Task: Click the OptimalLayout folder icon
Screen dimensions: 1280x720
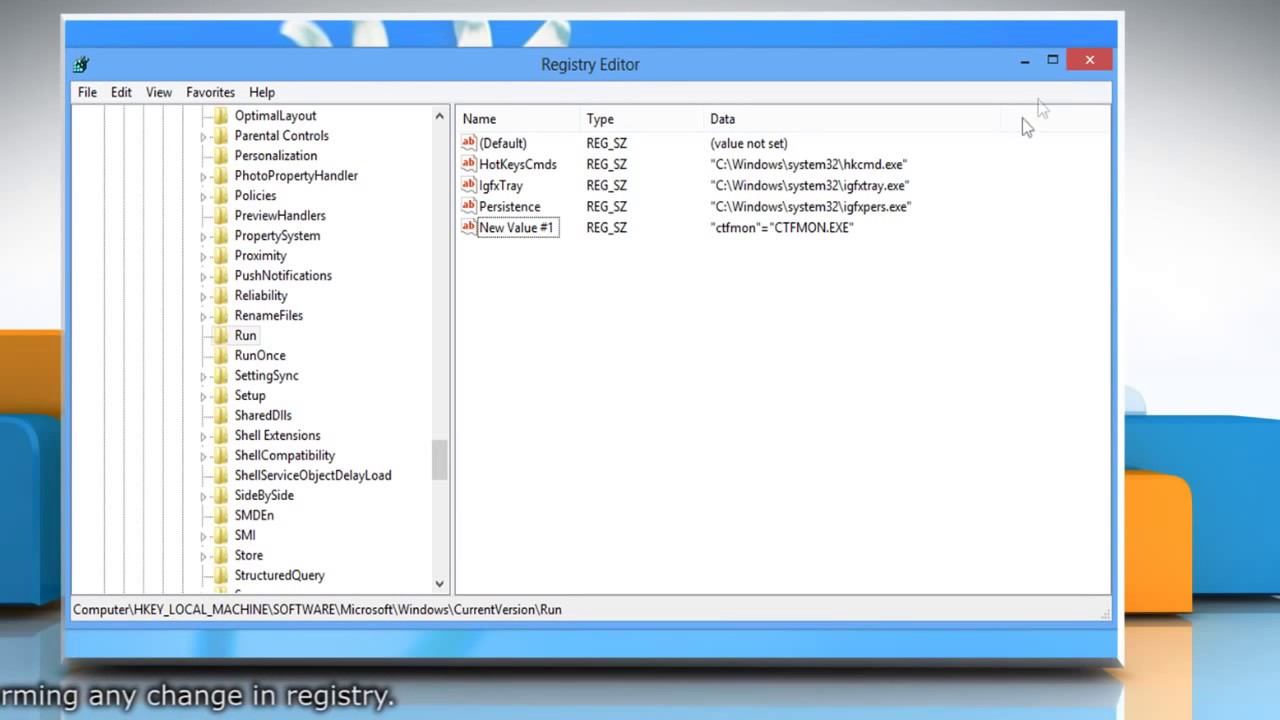Action: pyautogui.click(x=221, y=116)
